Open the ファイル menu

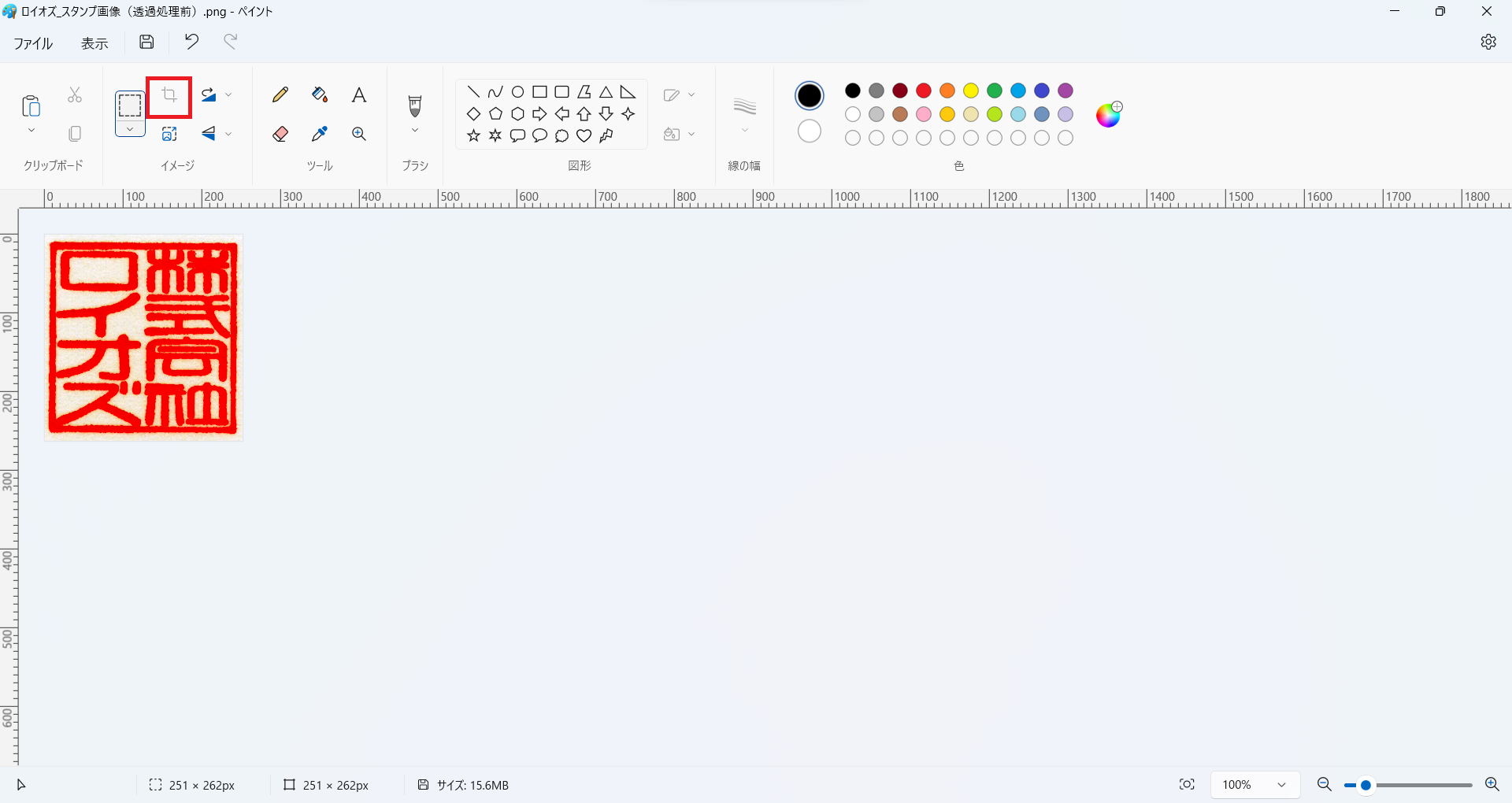tap(33, 43)
